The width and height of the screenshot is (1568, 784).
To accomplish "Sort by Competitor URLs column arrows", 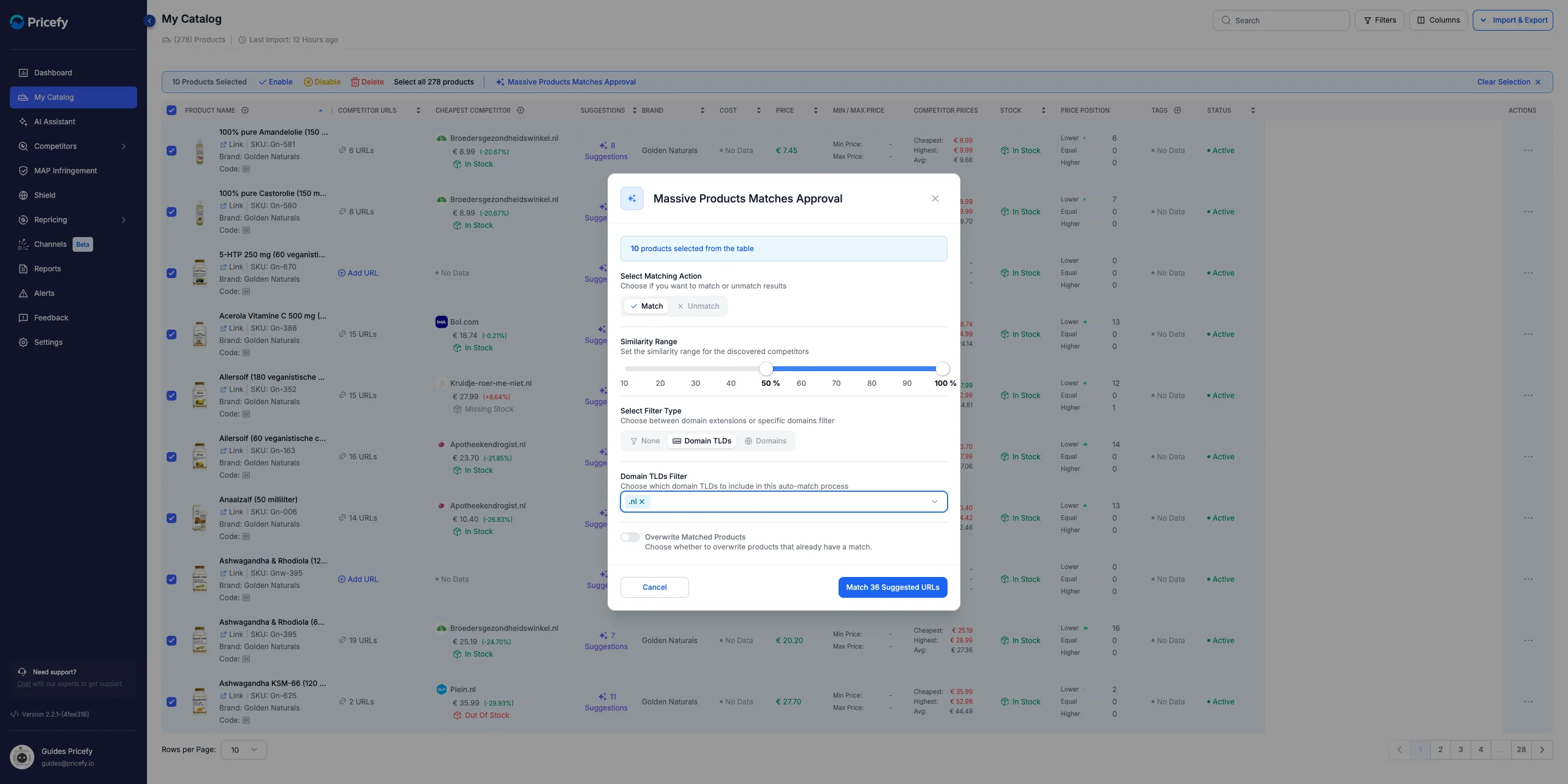I will click(418, 110).
